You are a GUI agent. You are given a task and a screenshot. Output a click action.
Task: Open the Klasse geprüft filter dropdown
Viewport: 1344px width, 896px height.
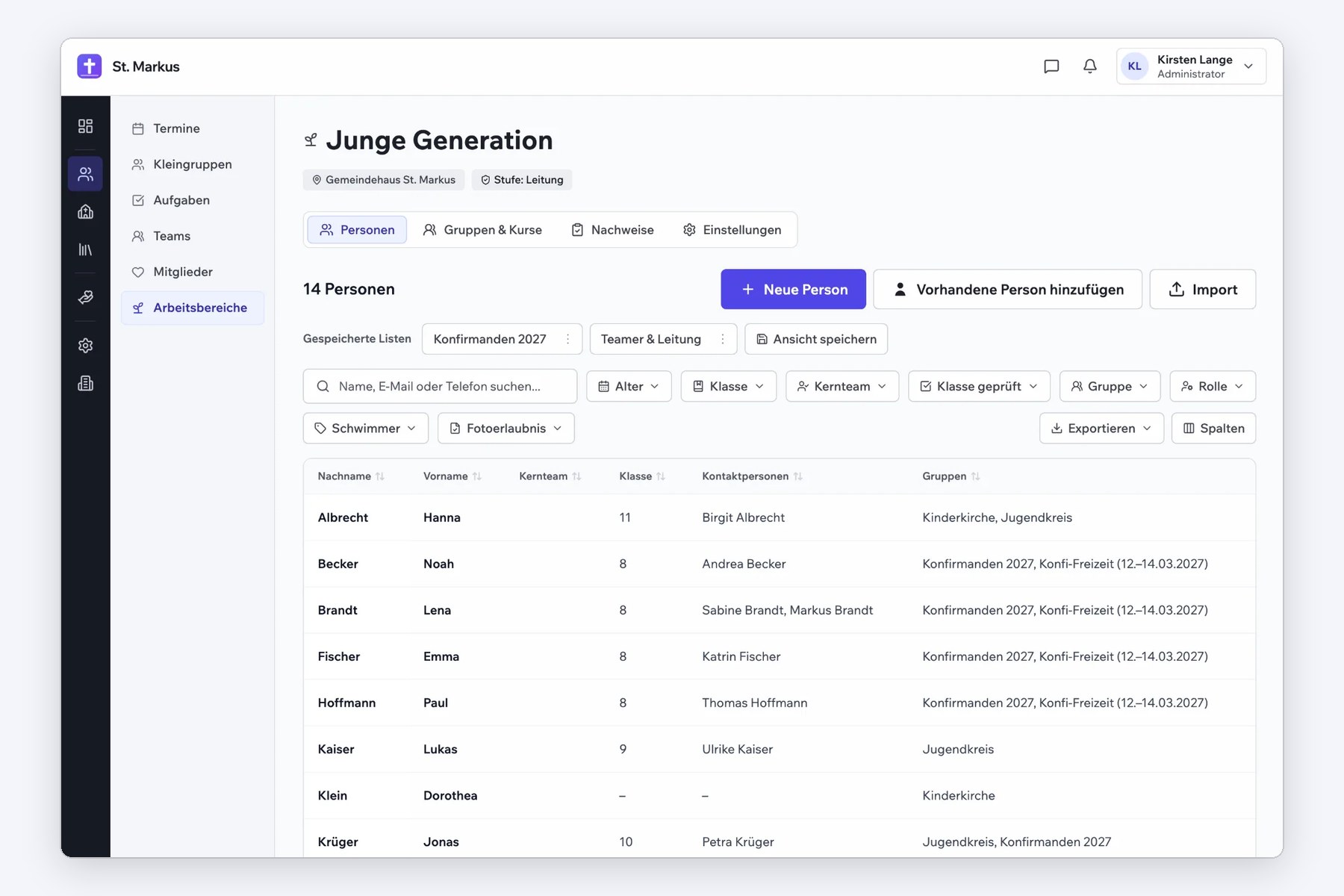(979, 386)
